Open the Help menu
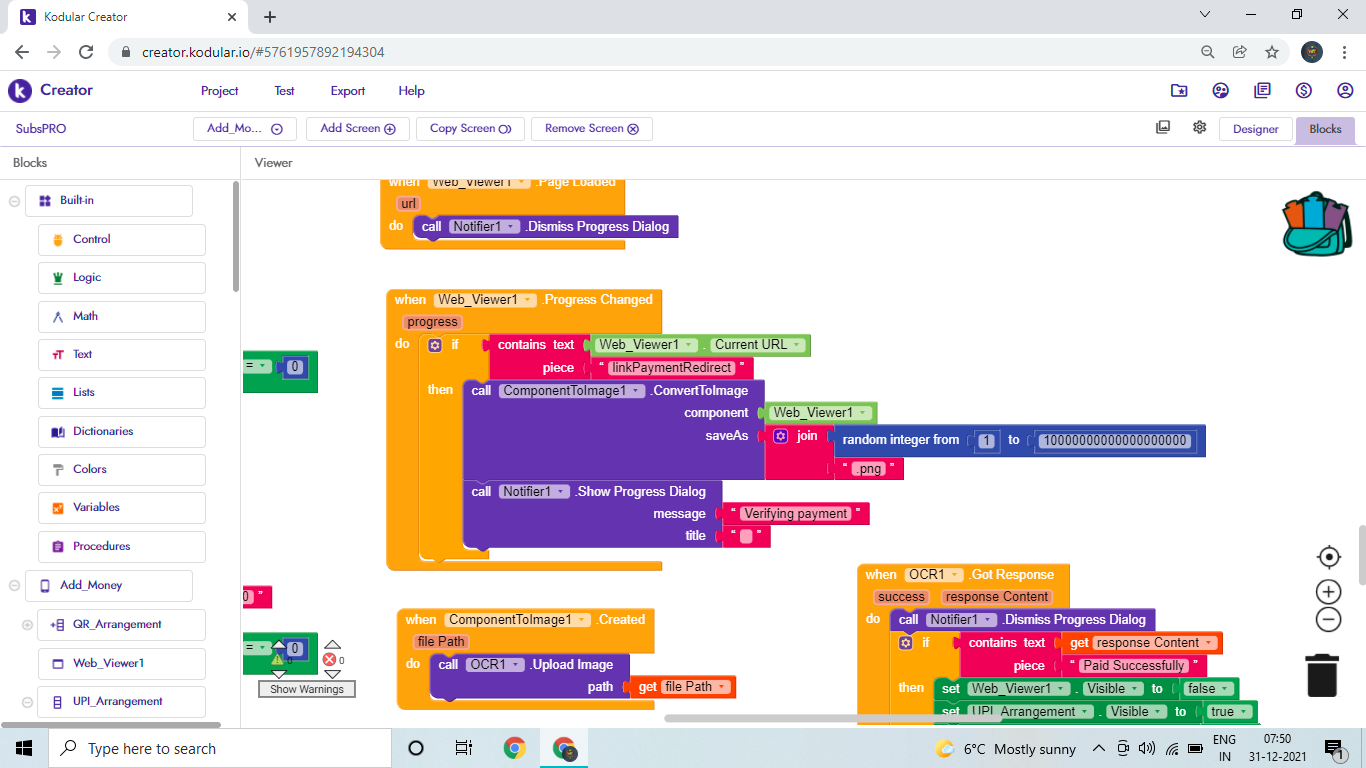Image resolution: width=1366 pixels, height=768 pixels. tap(411, 90)
